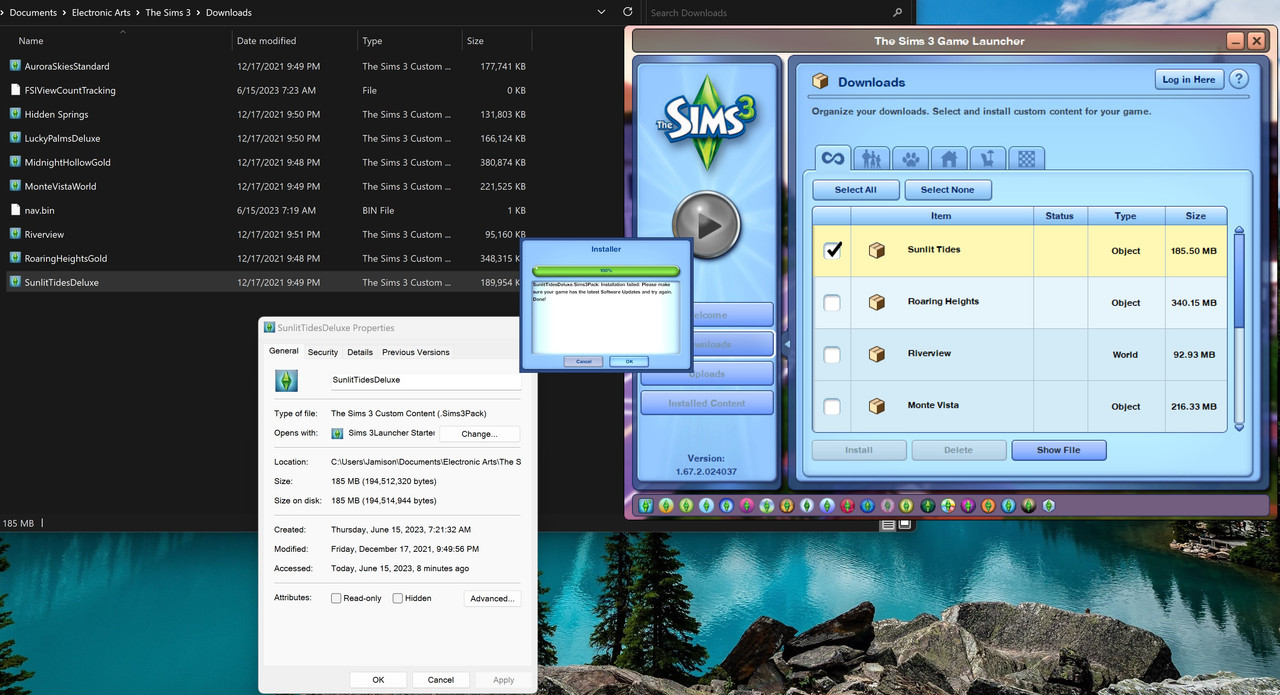The width and height of the screenshot is (1280, 695).
Task: Click the Sunlit Tides package box icon
Action: (877, 250)
